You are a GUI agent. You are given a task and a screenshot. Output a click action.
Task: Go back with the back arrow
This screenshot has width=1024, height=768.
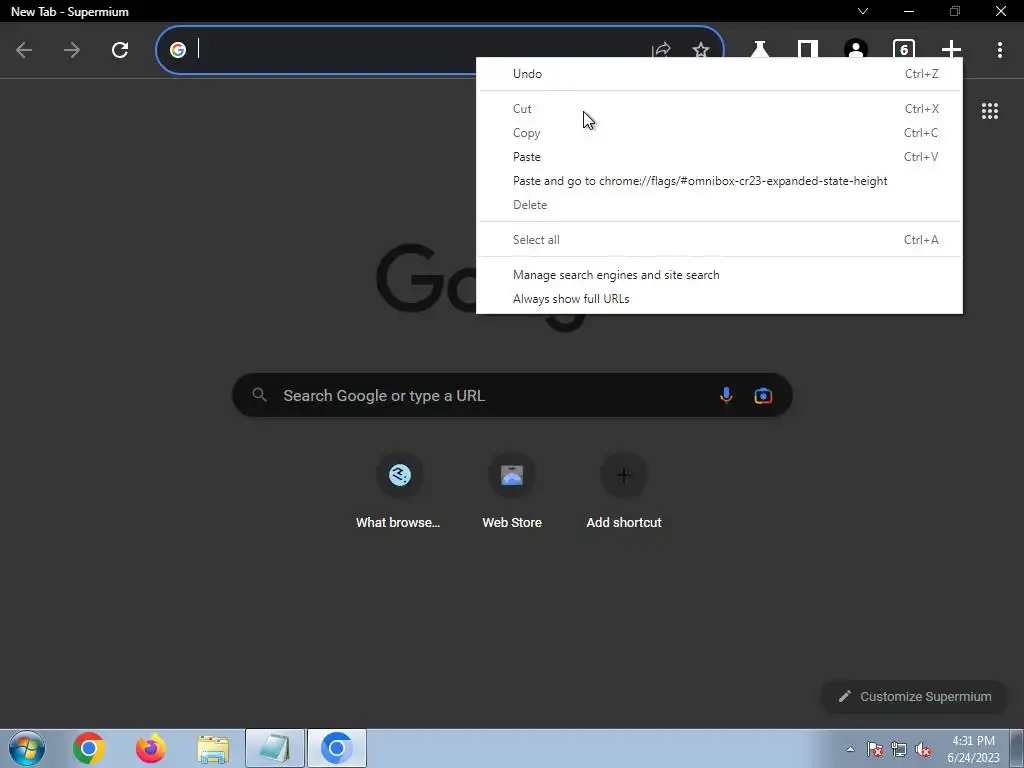[24, 50]
